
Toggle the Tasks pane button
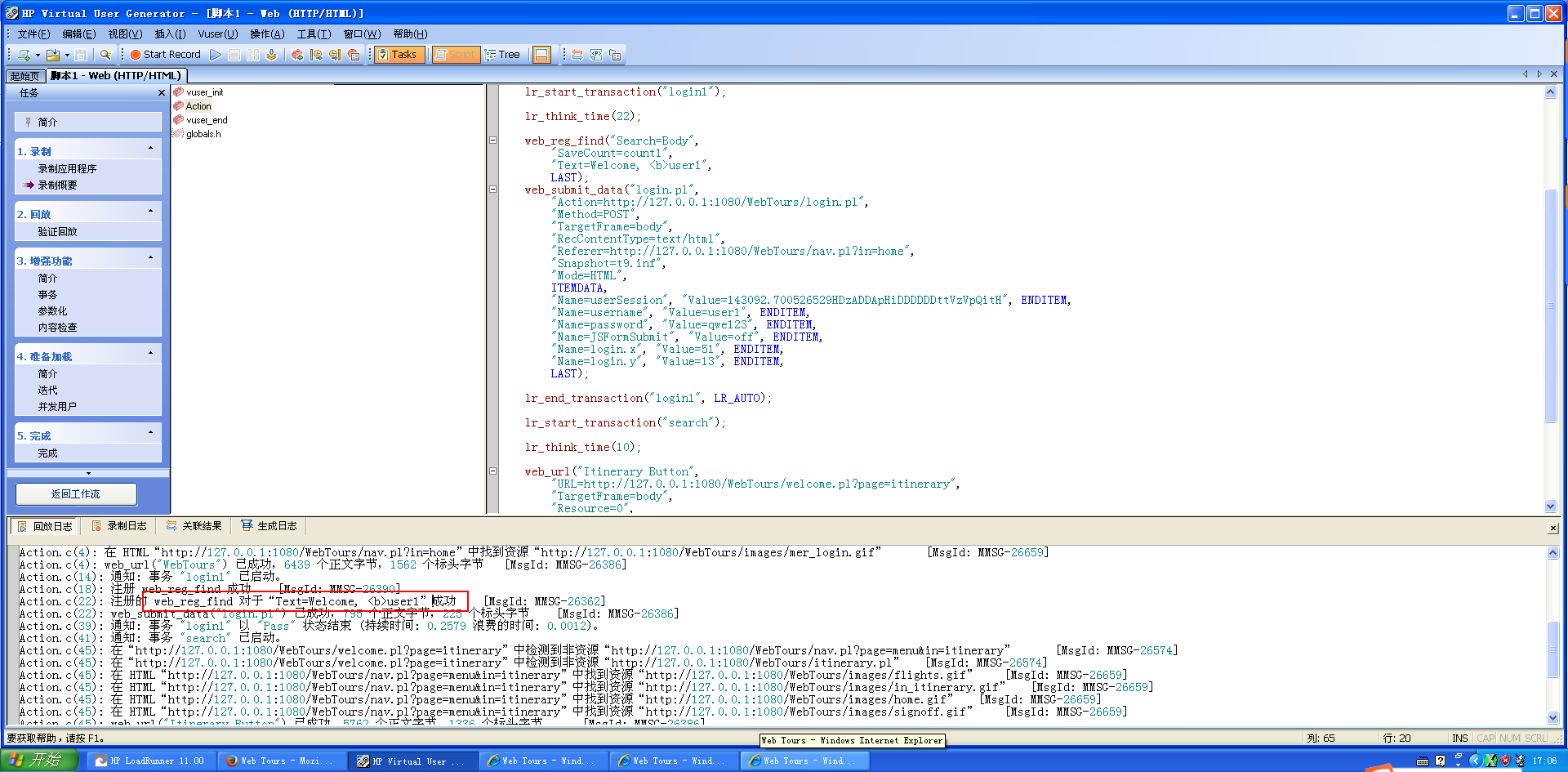398,55
